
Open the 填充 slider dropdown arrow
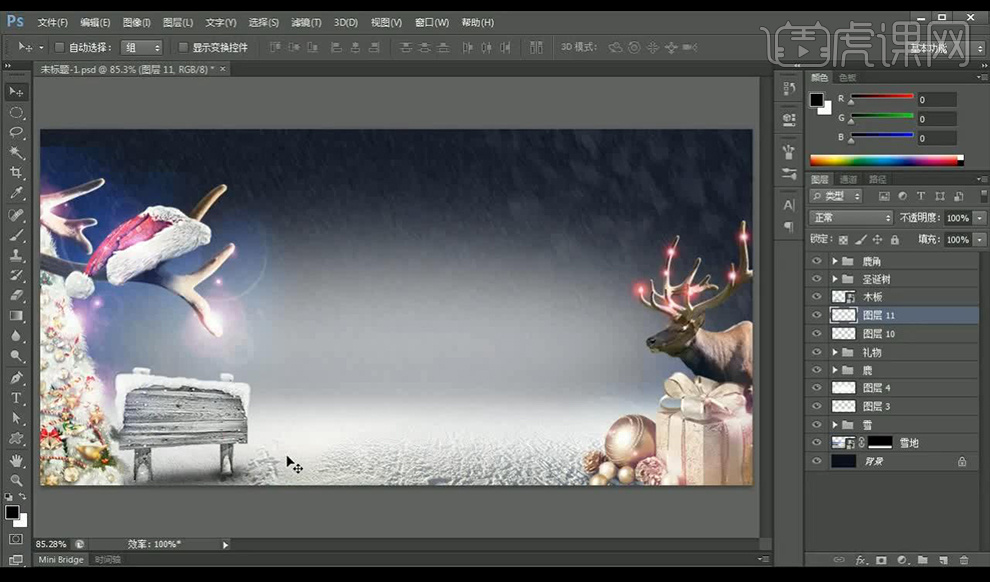(x=980, y=240)
